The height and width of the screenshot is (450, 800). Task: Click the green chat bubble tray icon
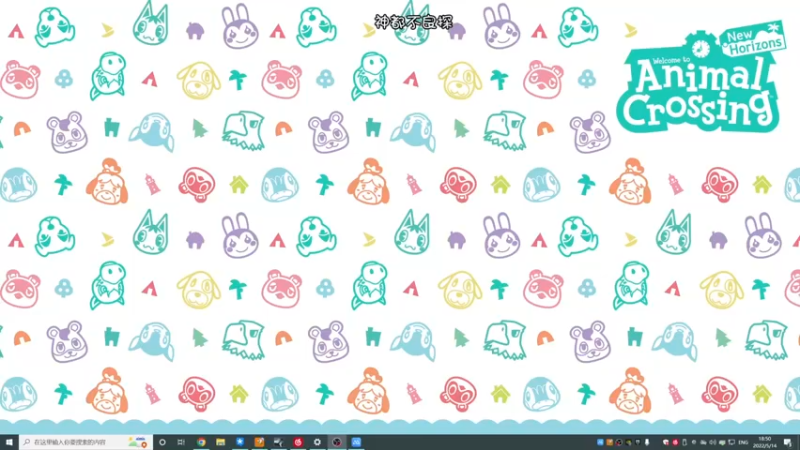click(722, 442)
